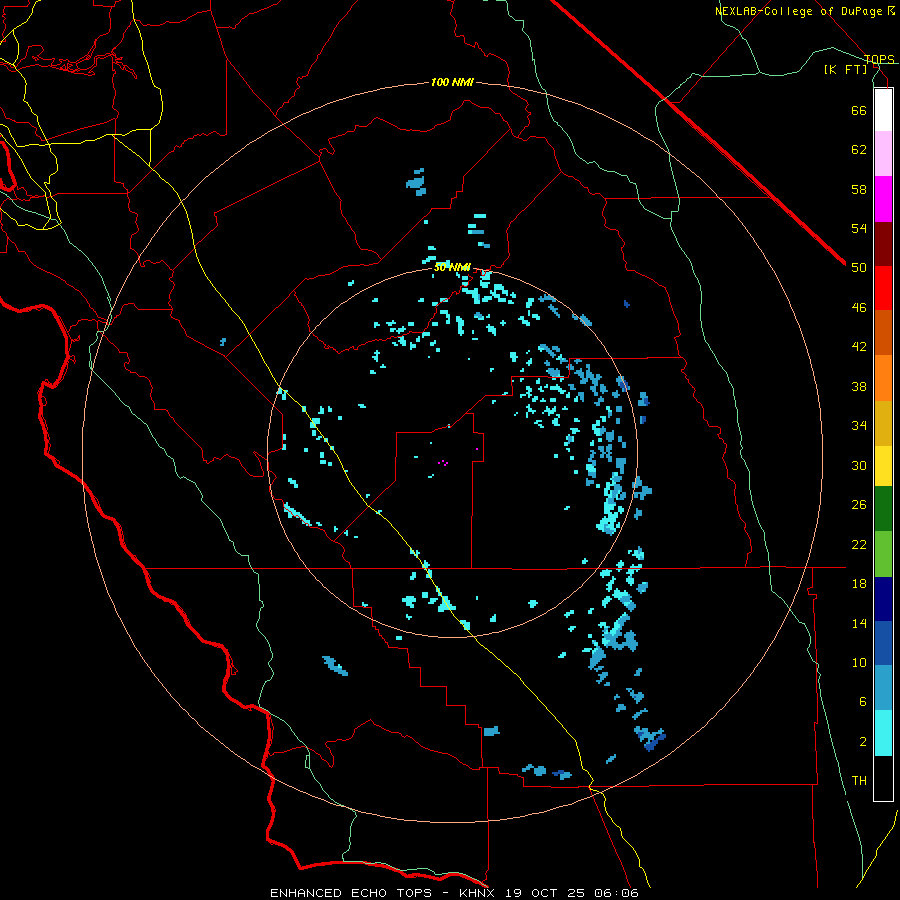Image resolution: width=900 pixels, height=900 pixels.
Task: Click the NEXLAB-College of DuPage label
Action: (799, 11)
